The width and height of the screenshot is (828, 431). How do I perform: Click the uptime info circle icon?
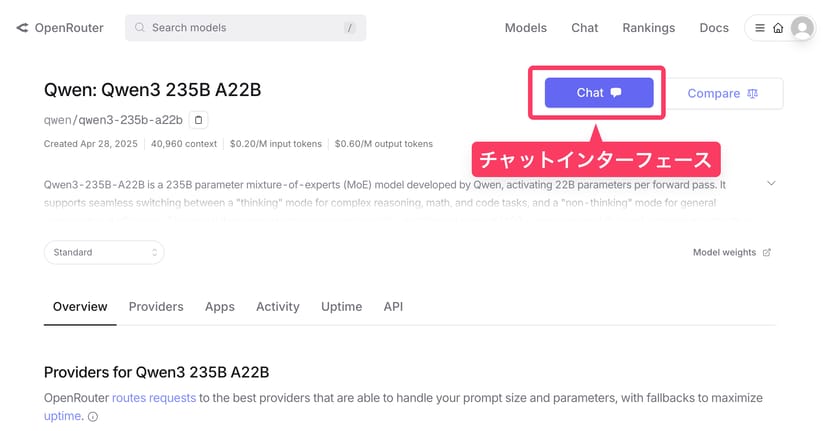(93, 417)
